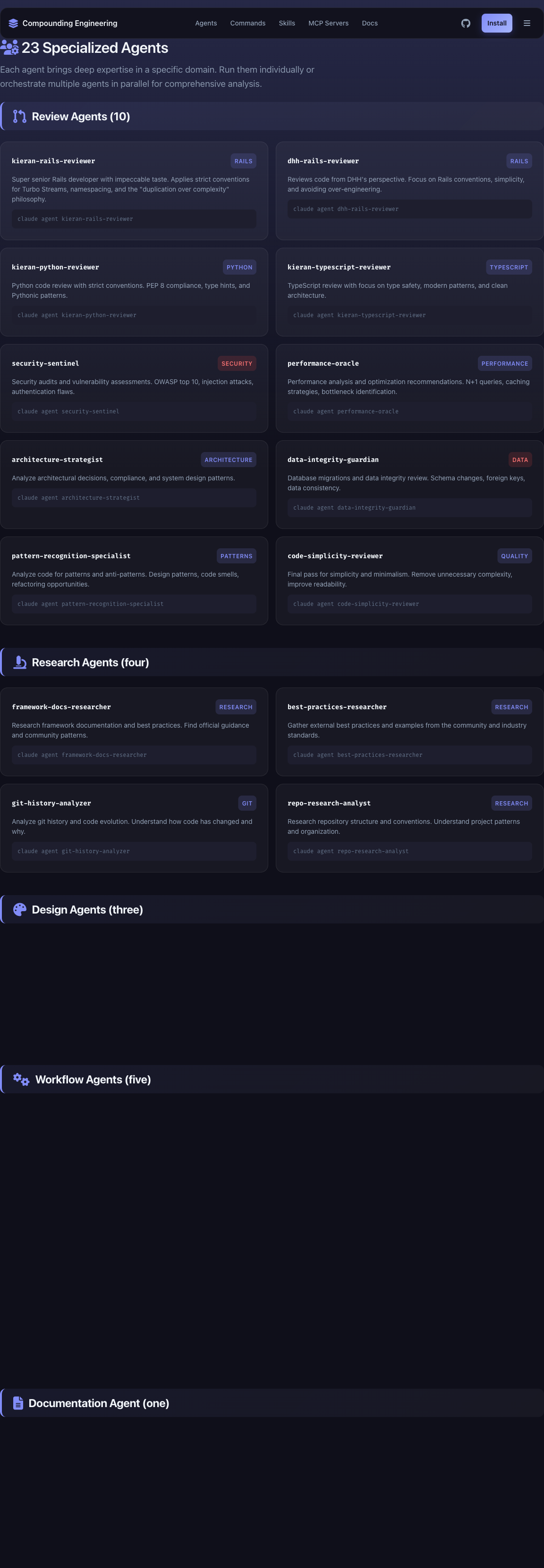This screenshot has width=544, height=1568.
Task: Click the TYPESCRIPT tag badge
Action: coord(509,267)
